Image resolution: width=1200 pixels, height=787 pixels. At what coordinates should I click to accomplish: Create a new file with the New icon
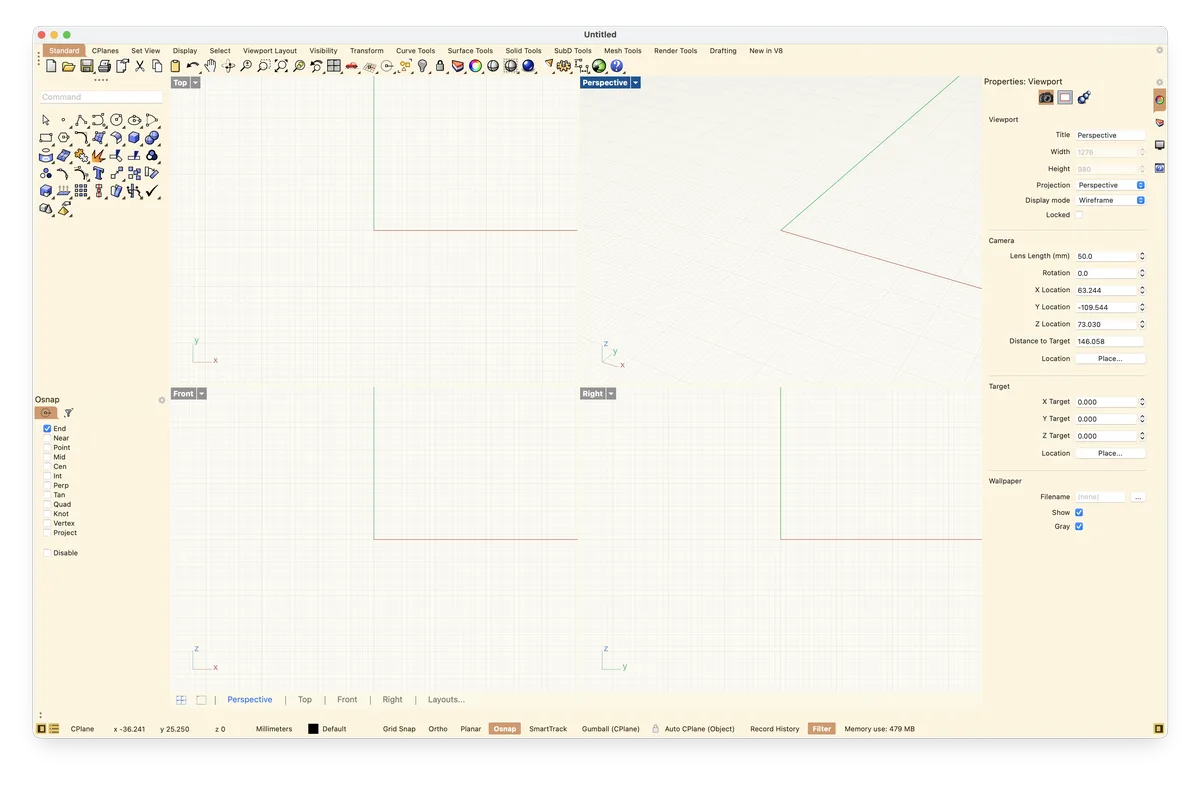pos(51,66)
